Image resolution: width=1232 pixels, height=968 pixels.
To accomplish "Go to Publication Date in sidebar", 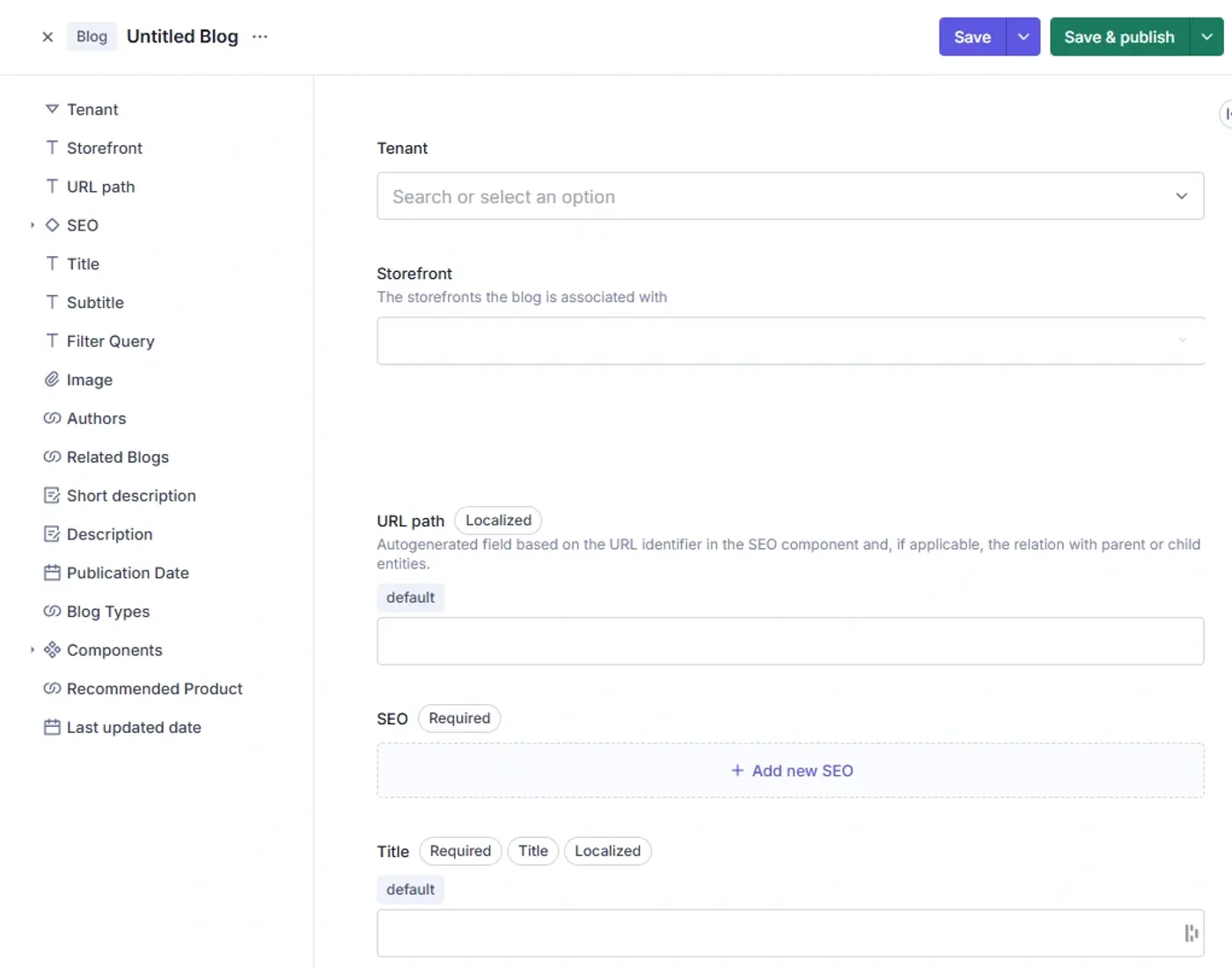I will pyautogui.click(x=128, y=573).
